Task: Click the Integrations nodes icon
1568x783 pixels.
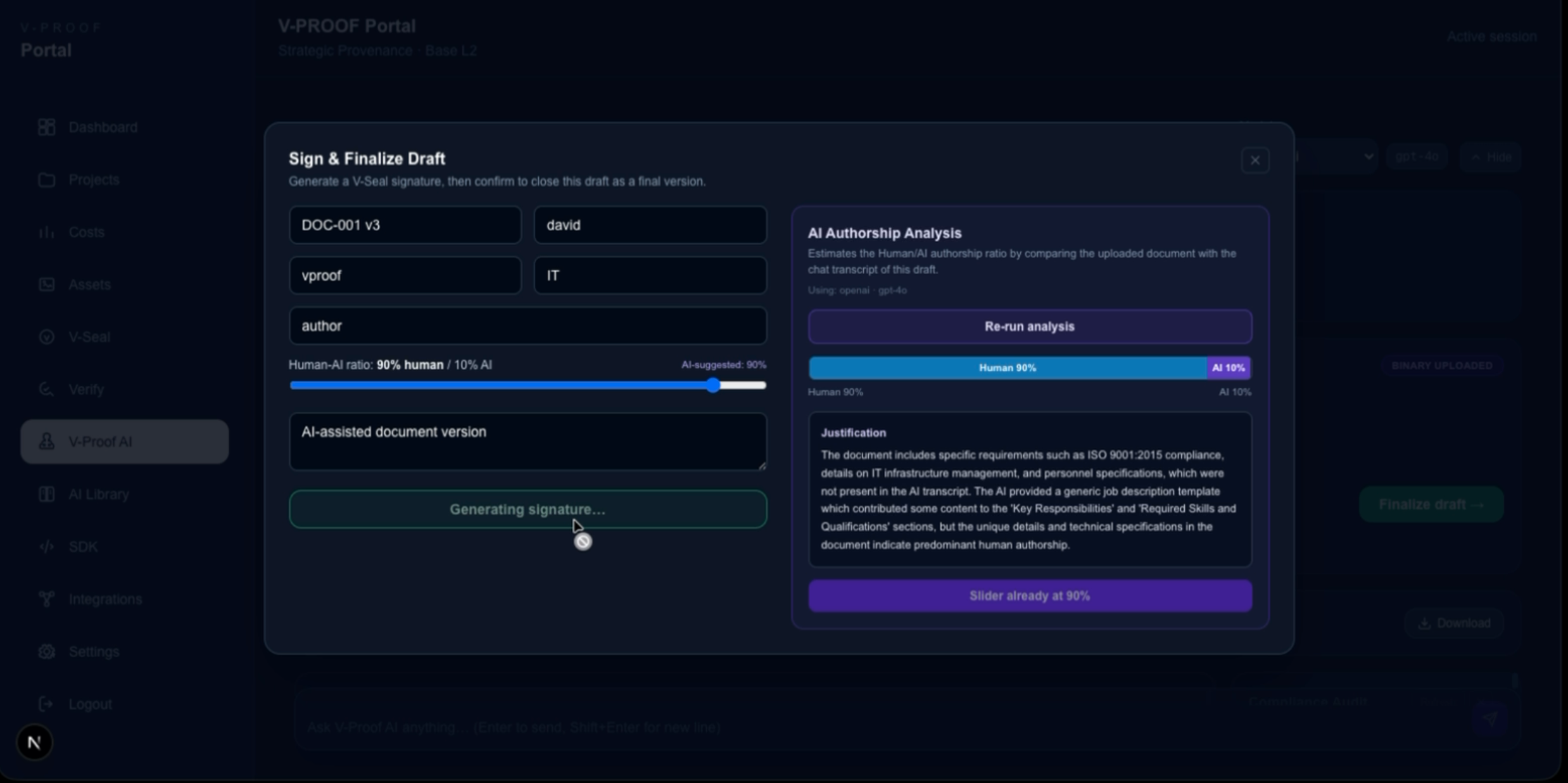Action: coord(46,599)
